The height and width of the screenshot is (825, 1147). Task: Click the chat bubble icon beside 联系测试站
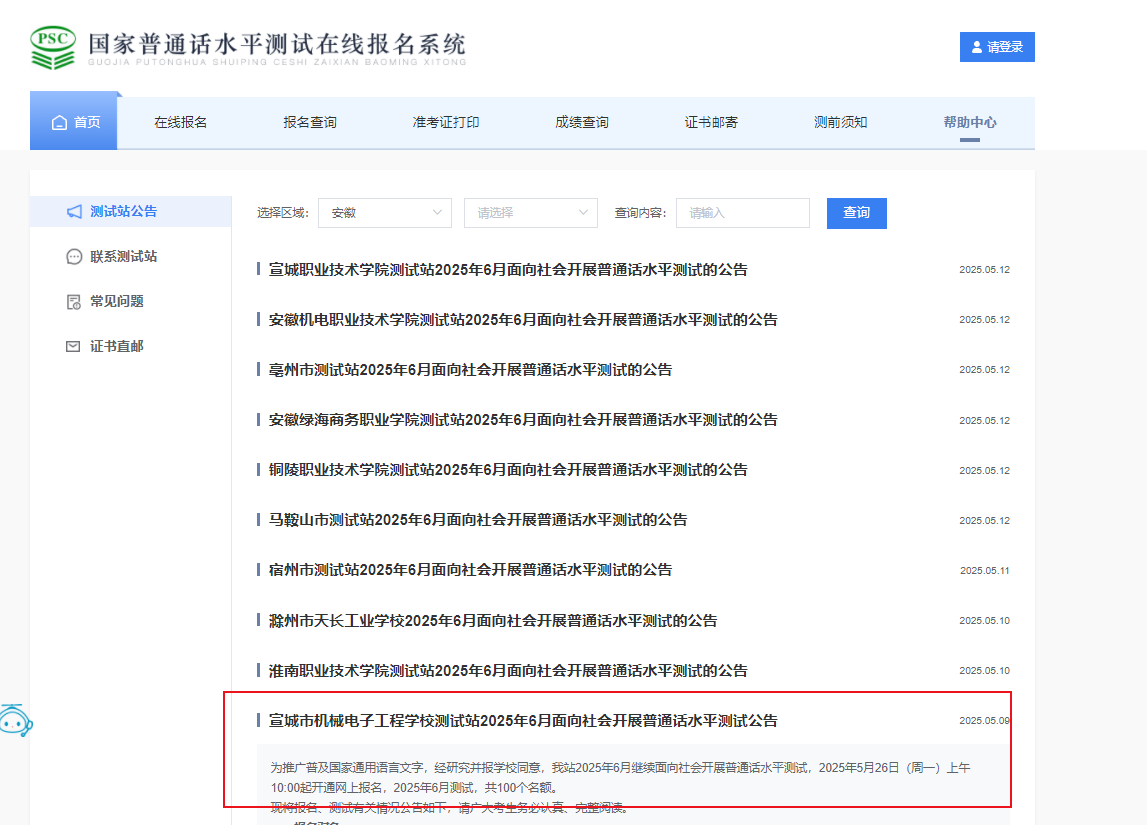[x=74, y=257]
